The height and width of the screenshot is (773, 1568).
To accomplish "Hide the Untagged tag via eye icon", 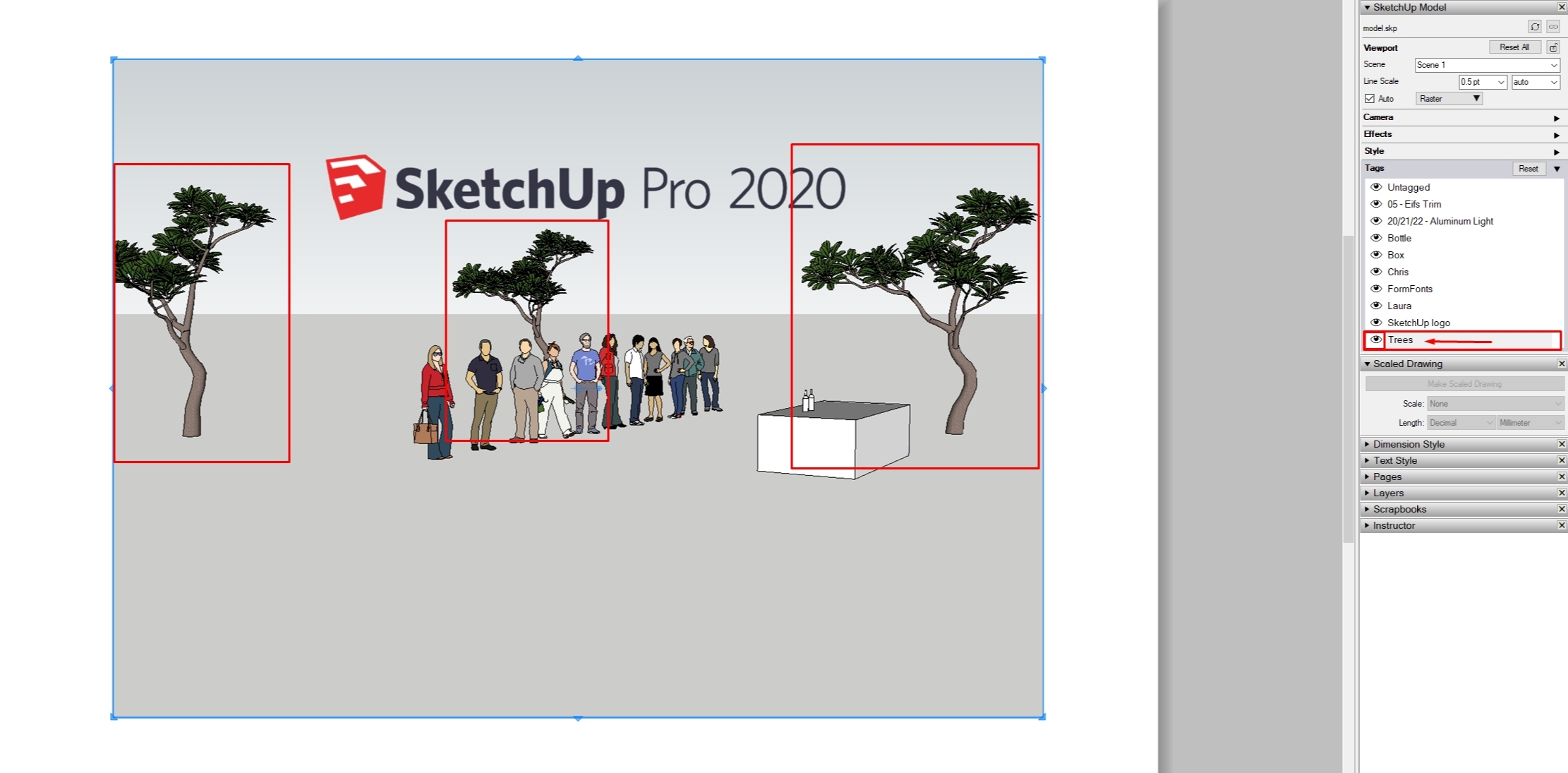I will point(1376,187).
